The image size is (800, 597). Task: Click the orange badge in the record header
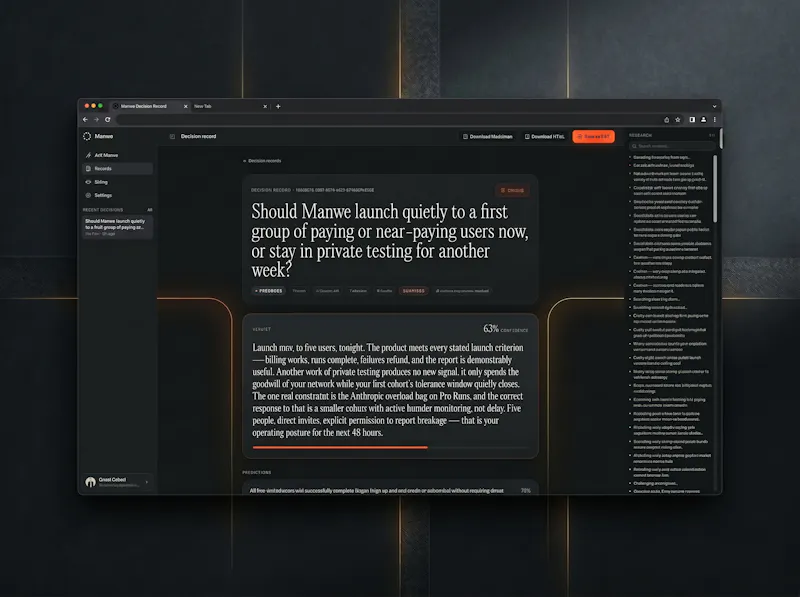click(x=512, y=190)
